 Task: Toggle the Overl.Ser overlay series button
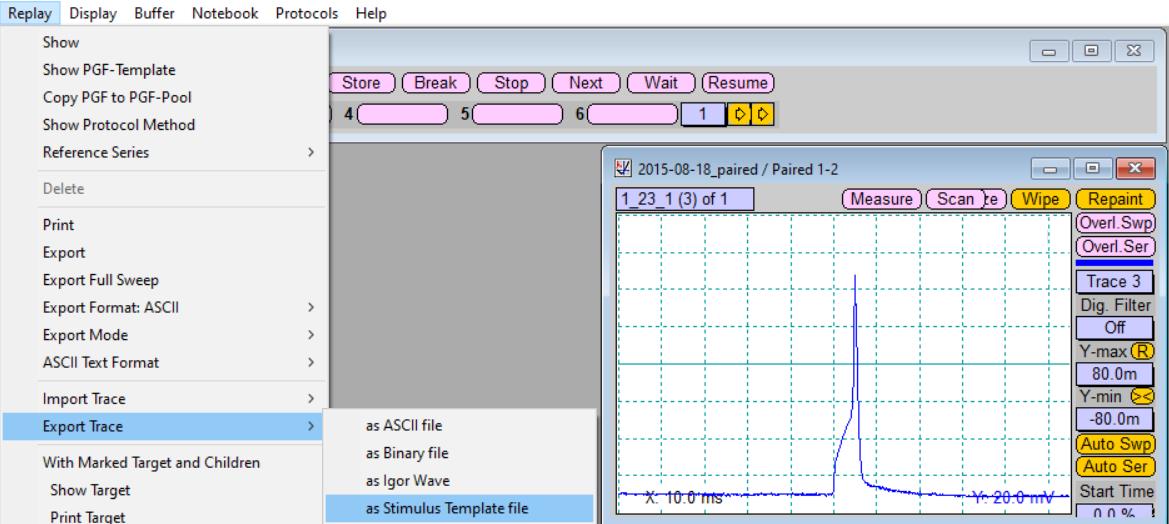(1115, 246)
